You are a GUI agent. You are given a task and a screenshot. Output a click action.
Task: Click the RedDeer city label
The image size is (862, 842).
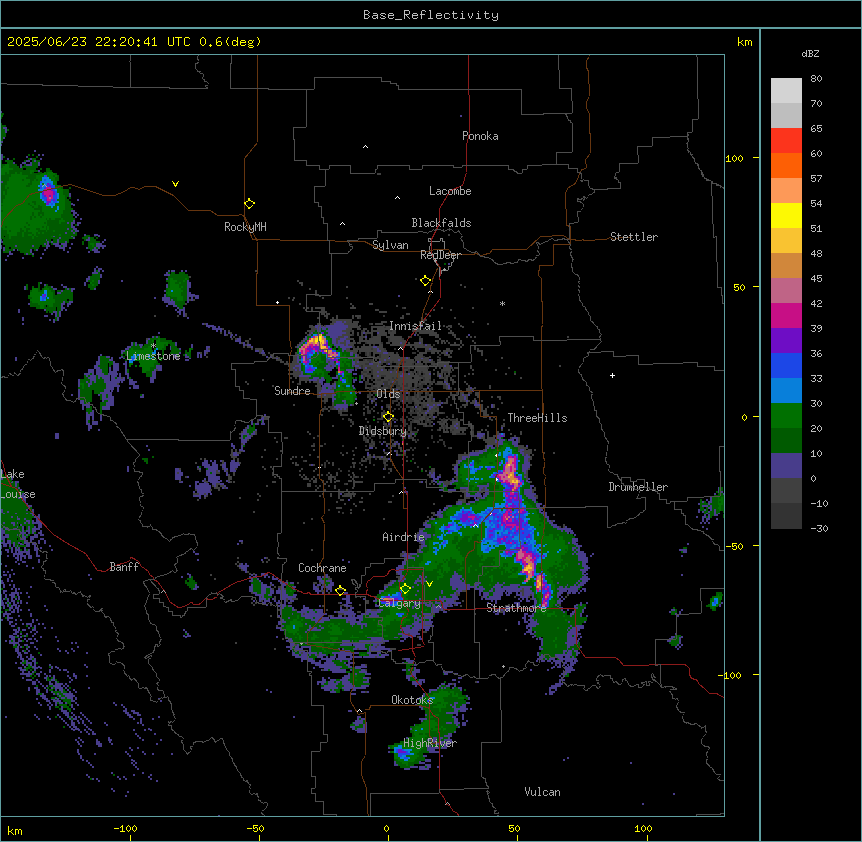click(440, 255)
